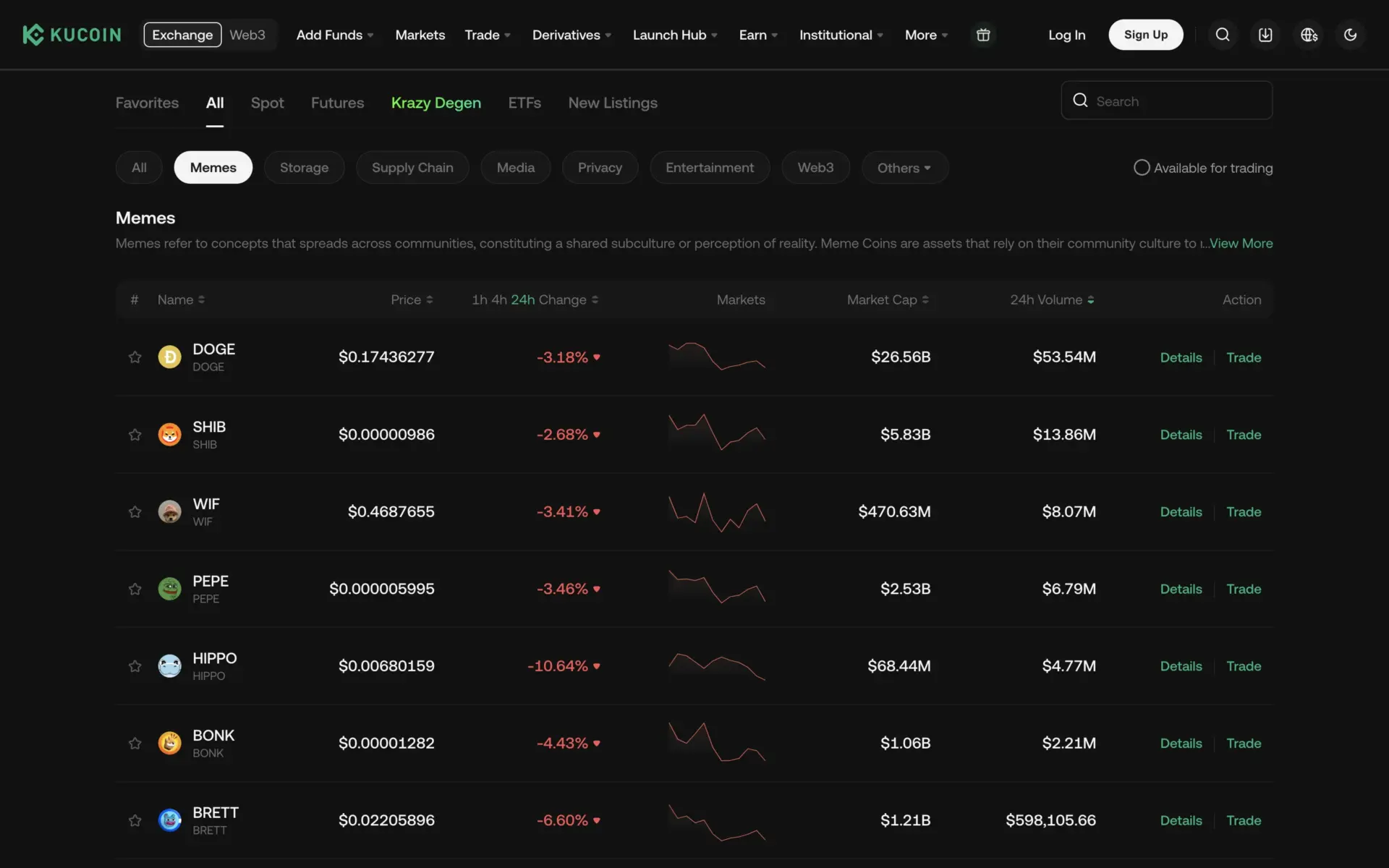Open the language and currency globe icon
The height and width of the screenshot is (868, 1389).
coord(1308,34)
